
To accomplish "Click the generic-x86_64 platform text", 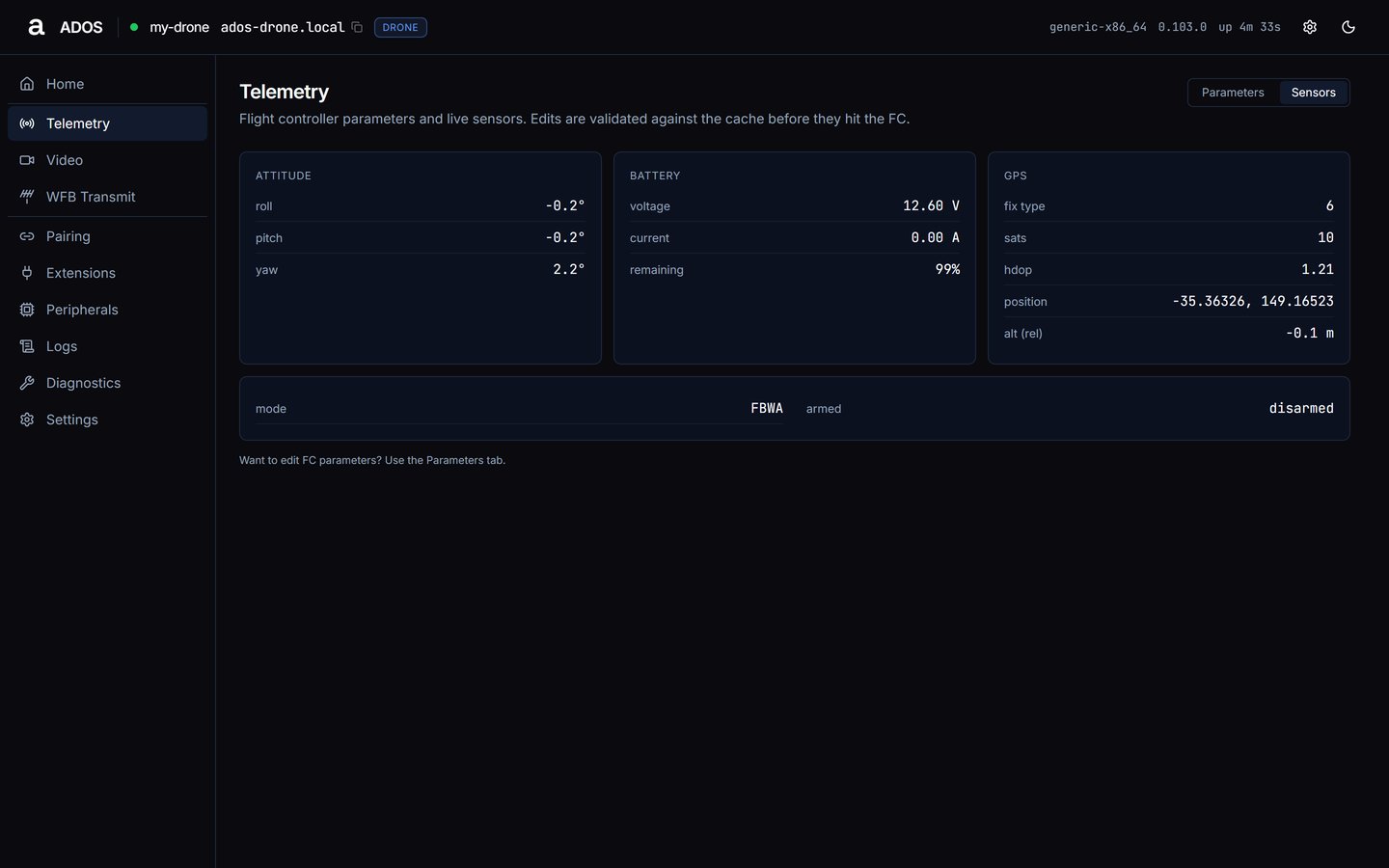I will 1098,27.
